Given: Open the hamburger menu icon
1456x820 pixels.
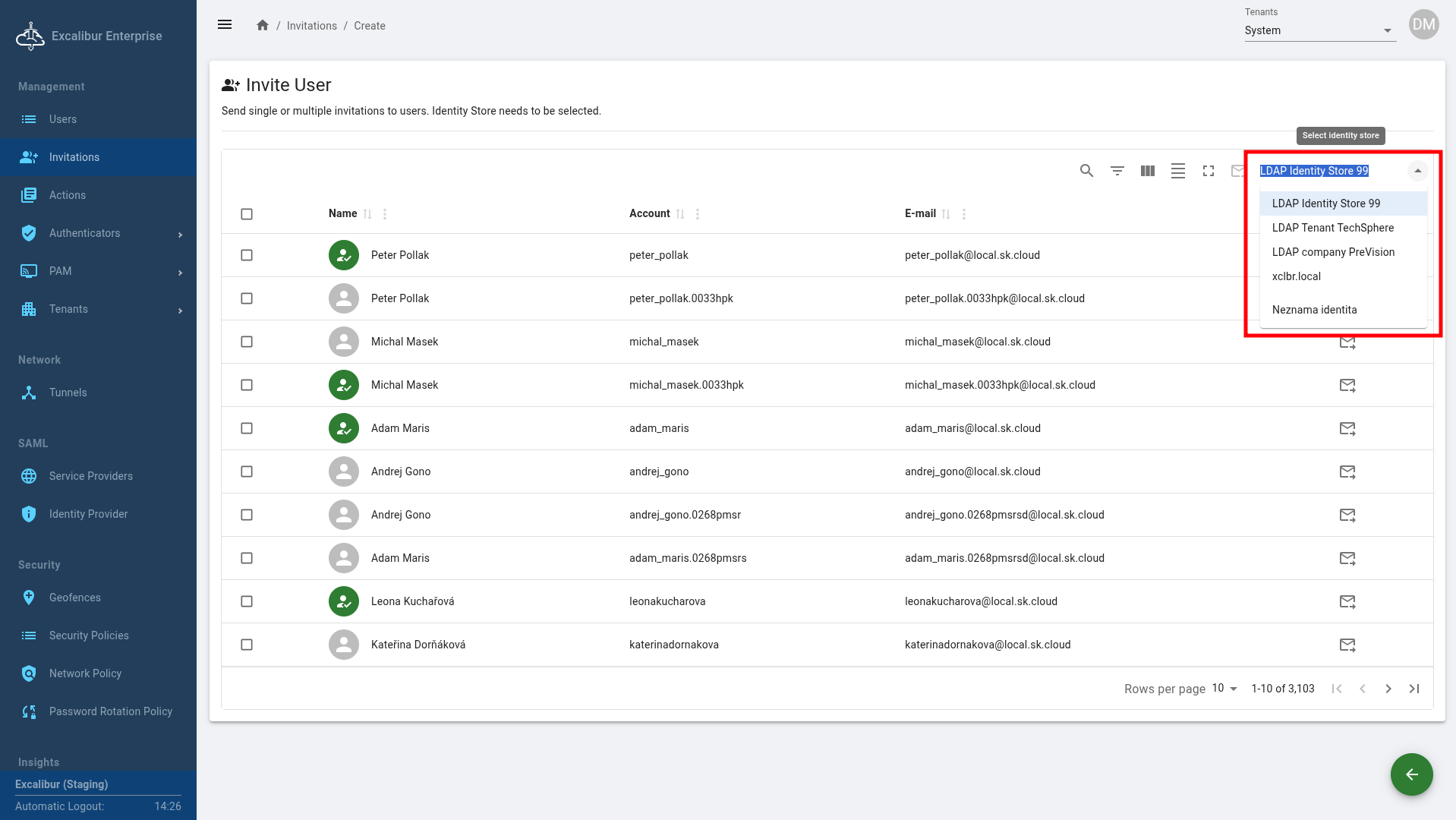Looking at the screenshot, I should point(225,25).
